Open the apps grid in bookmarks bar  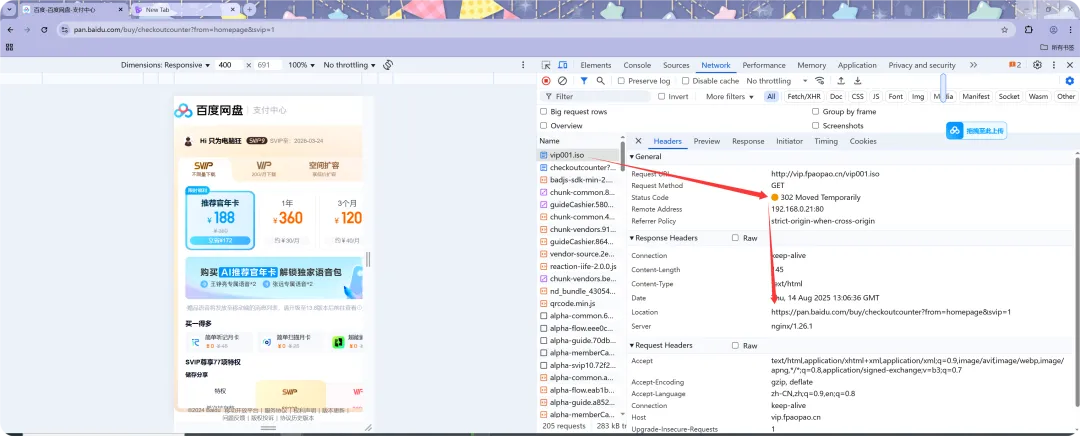point(10,47)
